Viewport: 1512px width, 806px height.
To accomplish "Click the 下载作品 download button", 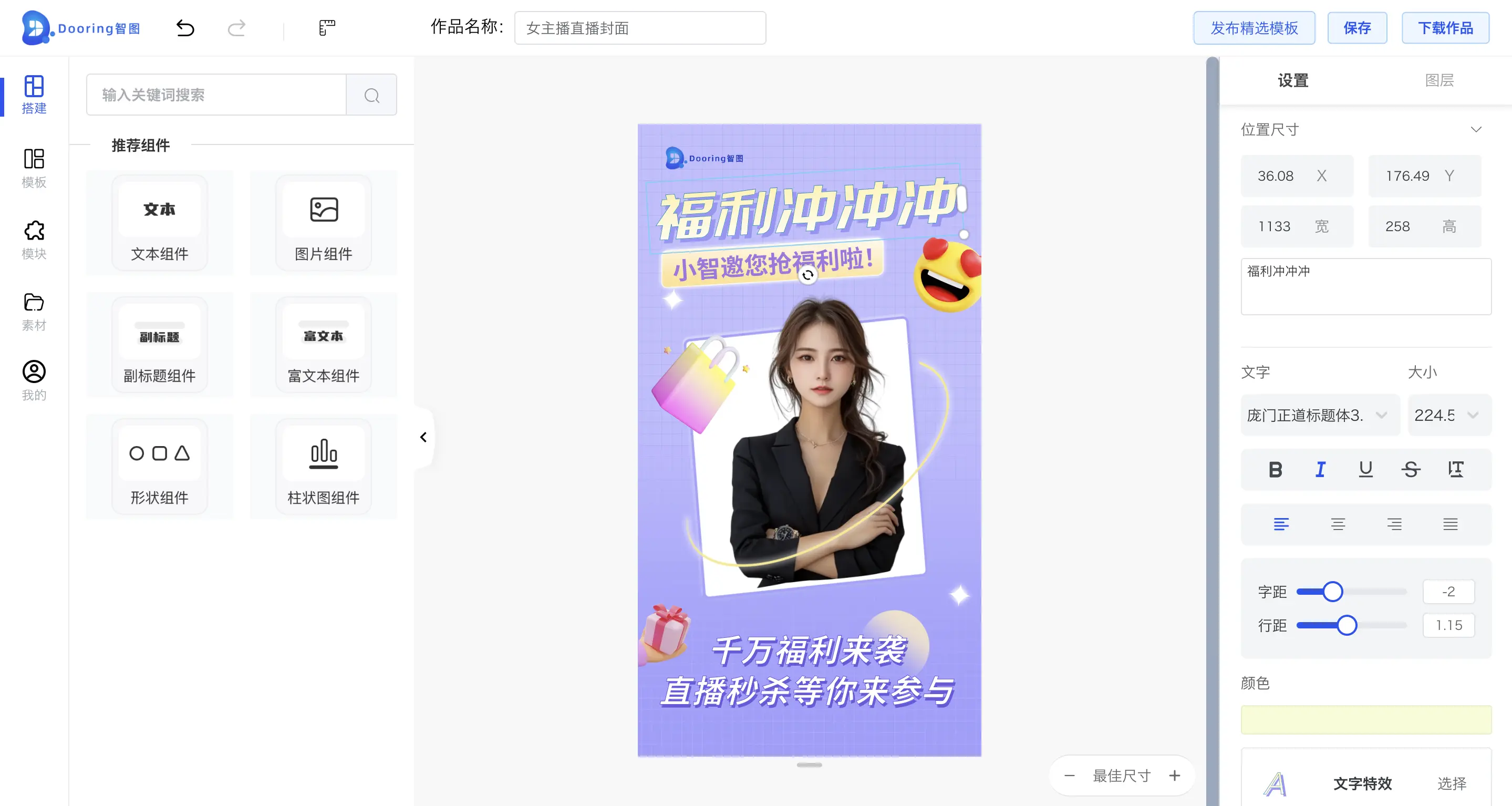I will click(x=1445, y=28).
